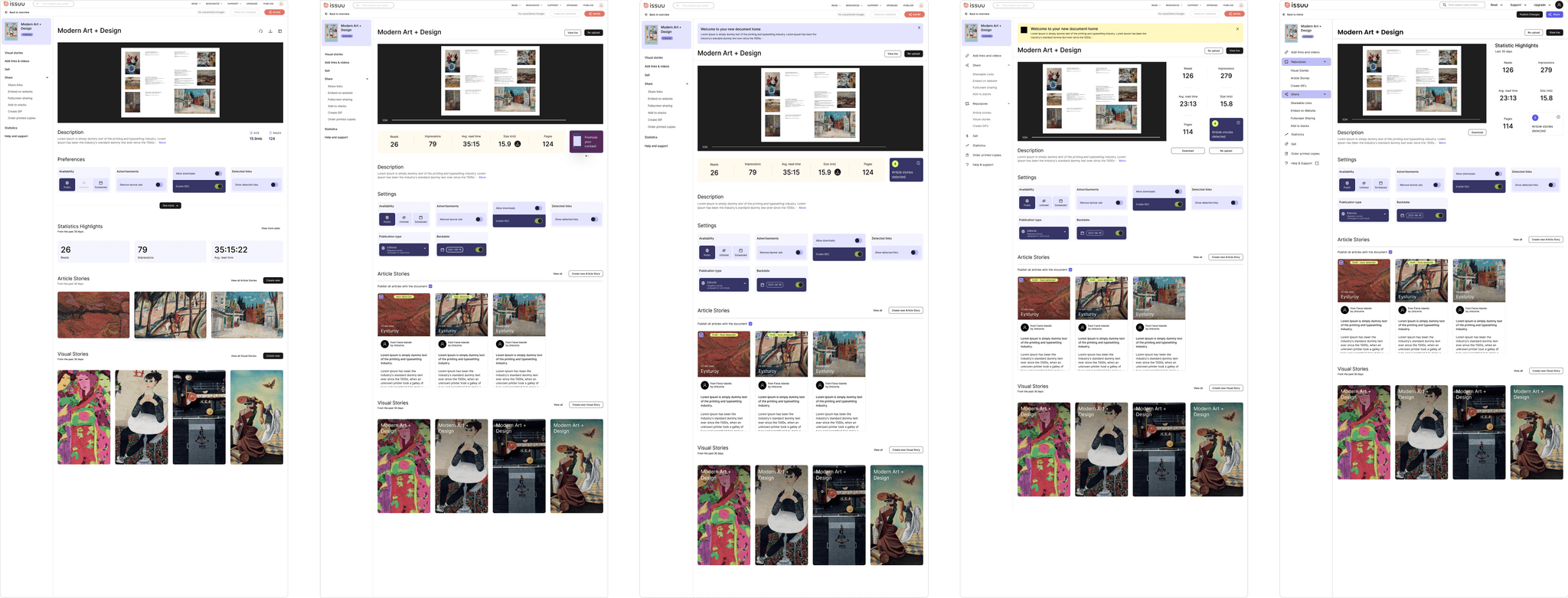Screen dimensions: 1568x598
Task: Open View more stats in the first mockup
Action: [270, 228]
